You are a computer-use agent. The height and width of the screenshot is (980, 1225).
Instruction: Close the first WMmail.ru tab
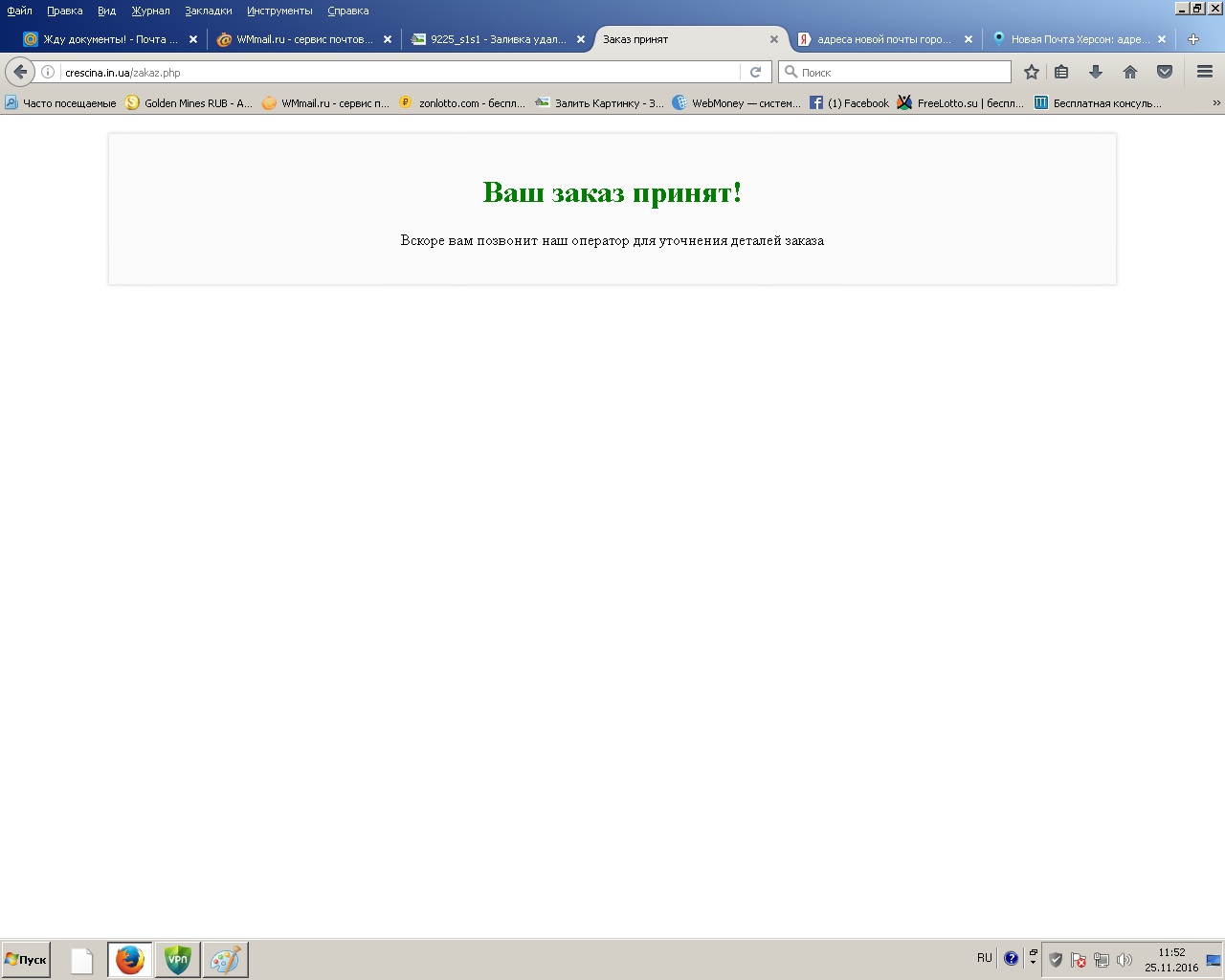388,39
